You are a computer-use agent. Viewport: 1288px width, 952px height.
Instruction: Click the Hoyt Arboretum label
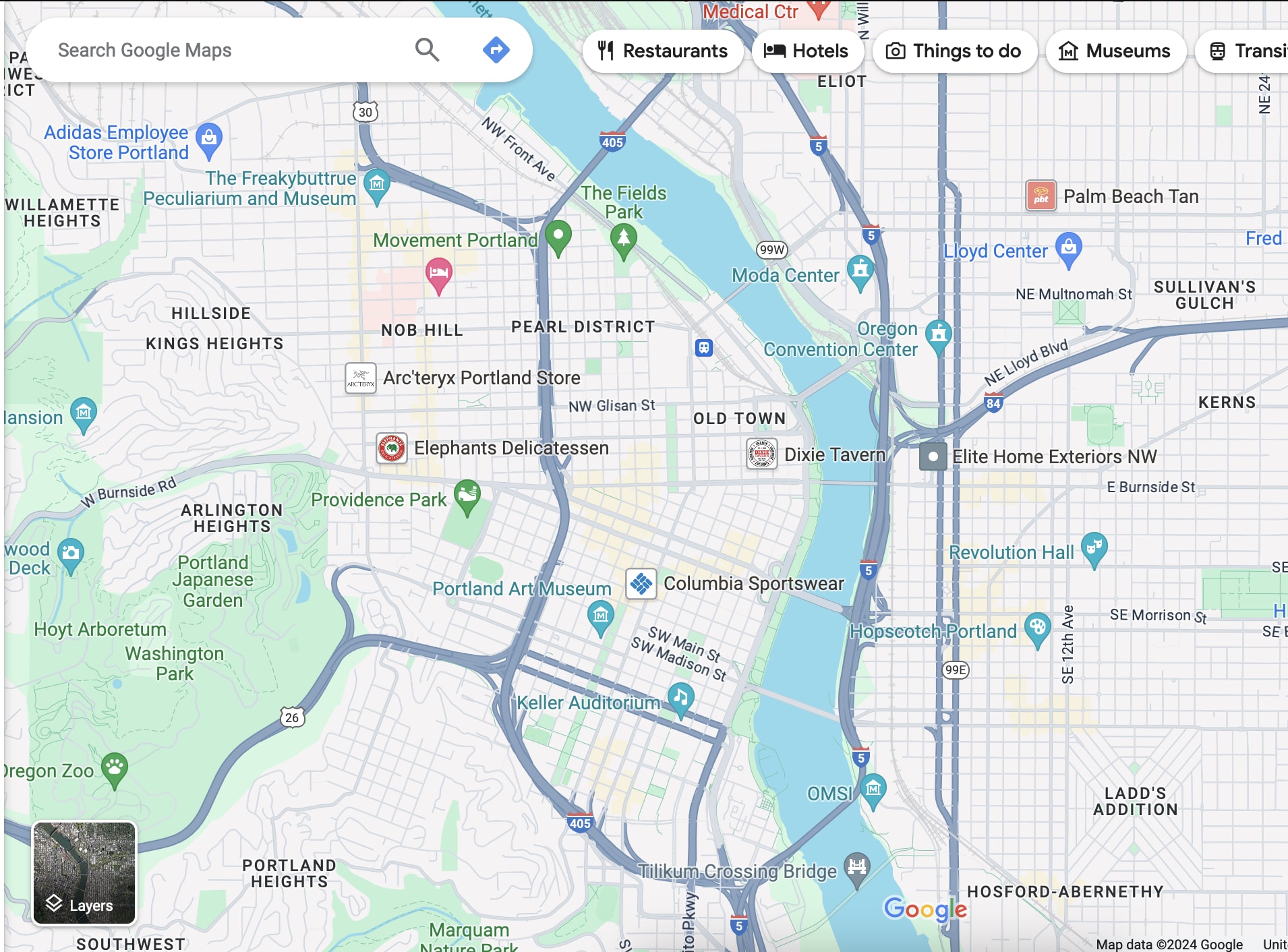pos(100,630)
